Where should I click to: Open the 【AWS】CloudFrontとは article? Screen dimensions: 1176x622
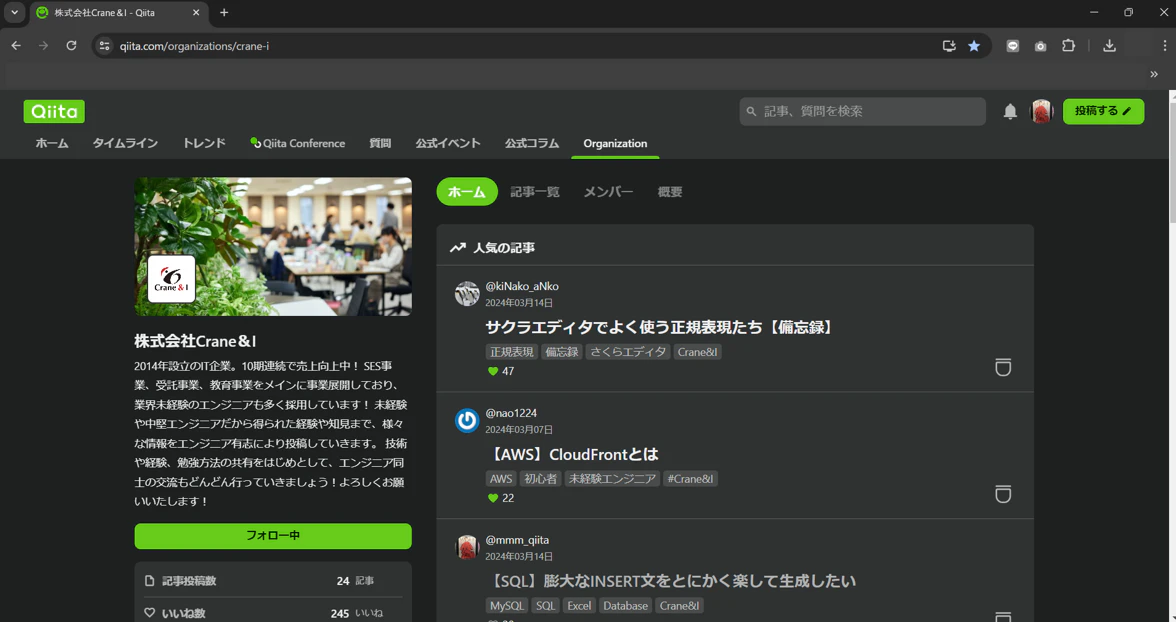(x=572, y=454)
